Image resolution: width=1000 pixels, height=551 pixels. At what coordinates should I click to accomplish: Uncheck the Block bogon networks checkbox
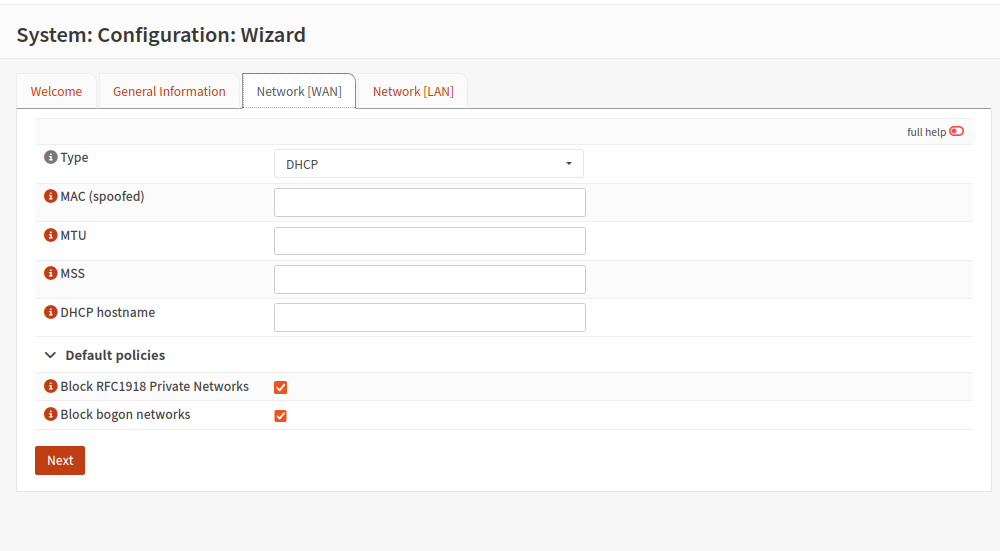tap(281, 416)
